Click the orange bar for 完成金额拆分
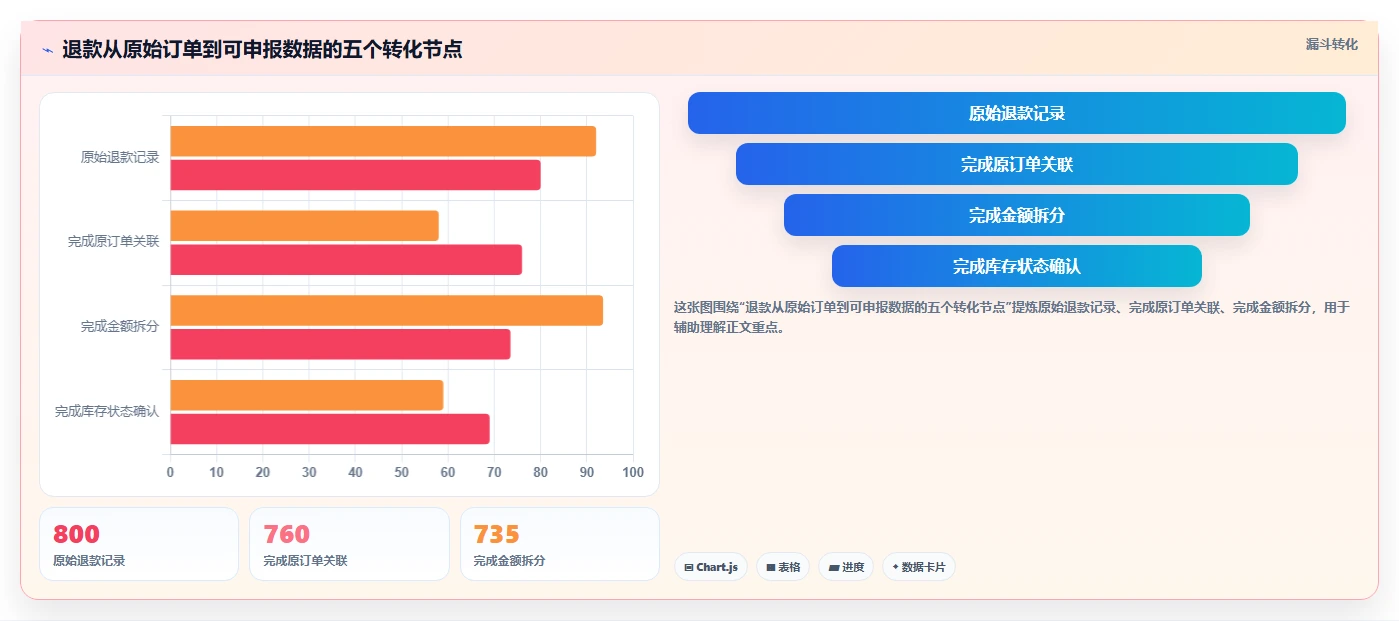Screen dimensions: 1399x621 pyautogui.click(x=386, y=310)
